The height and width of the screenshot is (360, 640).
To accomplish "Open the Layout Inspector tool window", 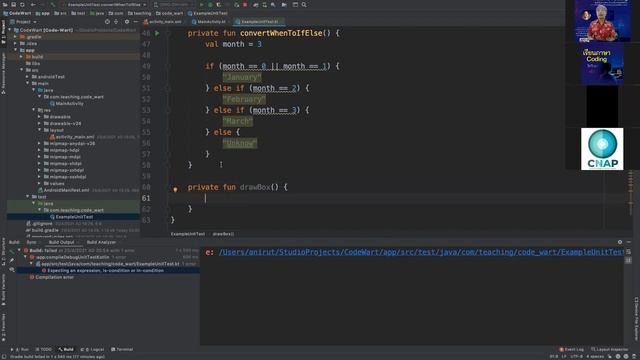I will [x=609, y=349].
